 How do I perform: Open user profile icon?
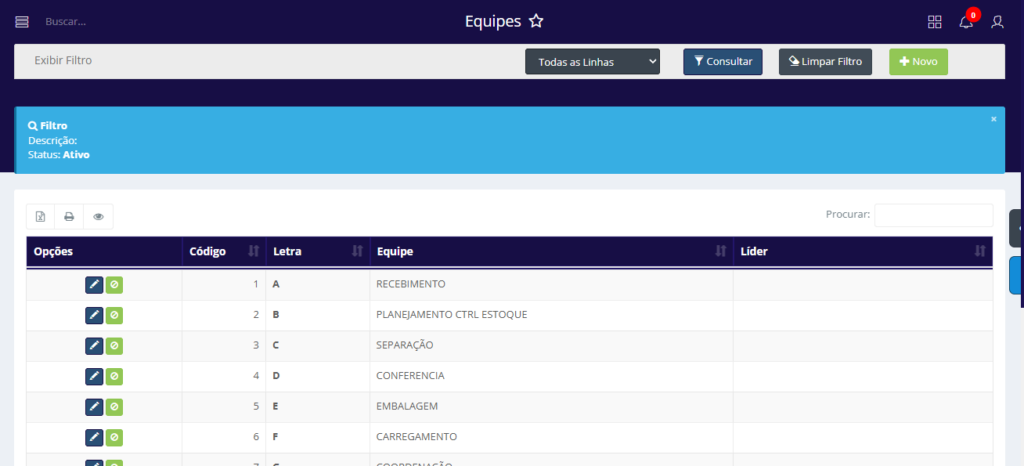[997, 22]
